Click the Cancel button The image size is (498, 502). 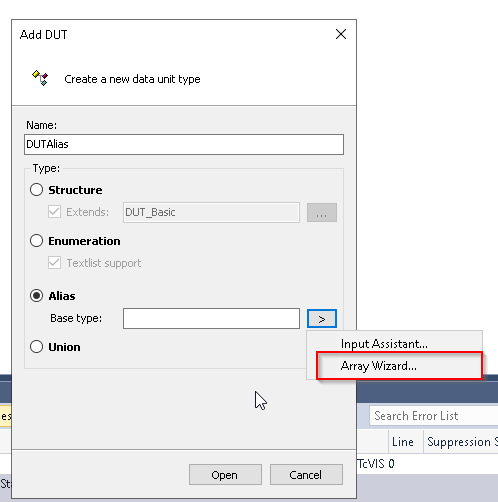[306, 475]
